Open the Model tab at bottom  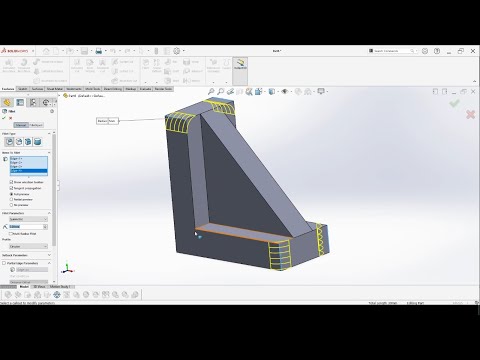coord(24,287)
